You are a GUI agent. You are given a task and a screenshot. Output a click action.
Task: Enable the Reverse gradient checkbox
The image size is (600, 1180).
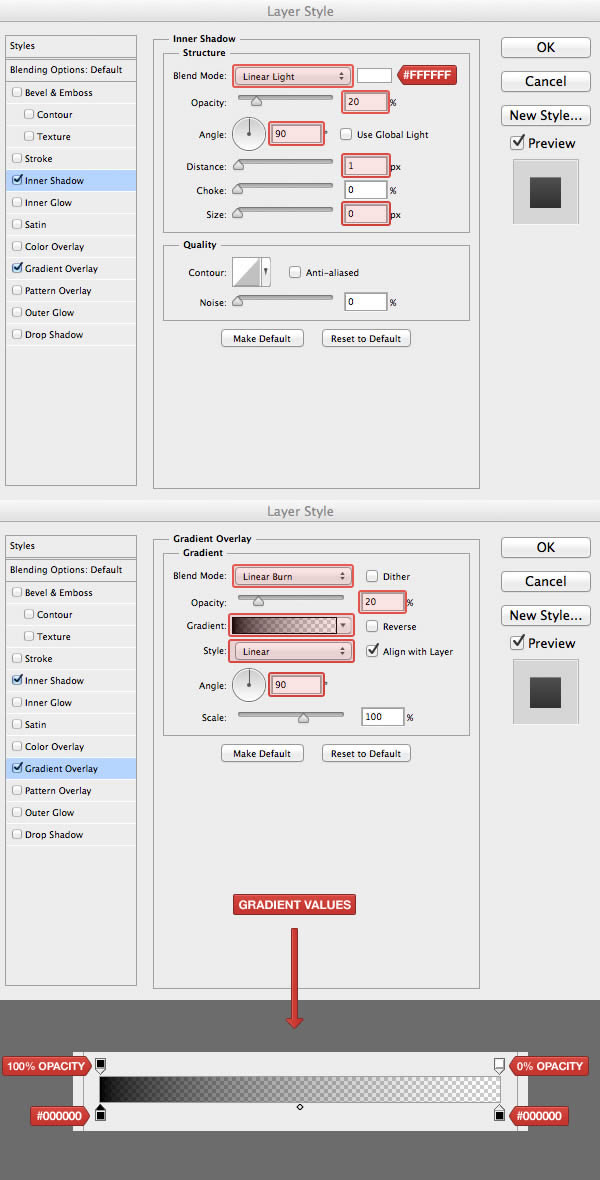(x=372, y=626)
